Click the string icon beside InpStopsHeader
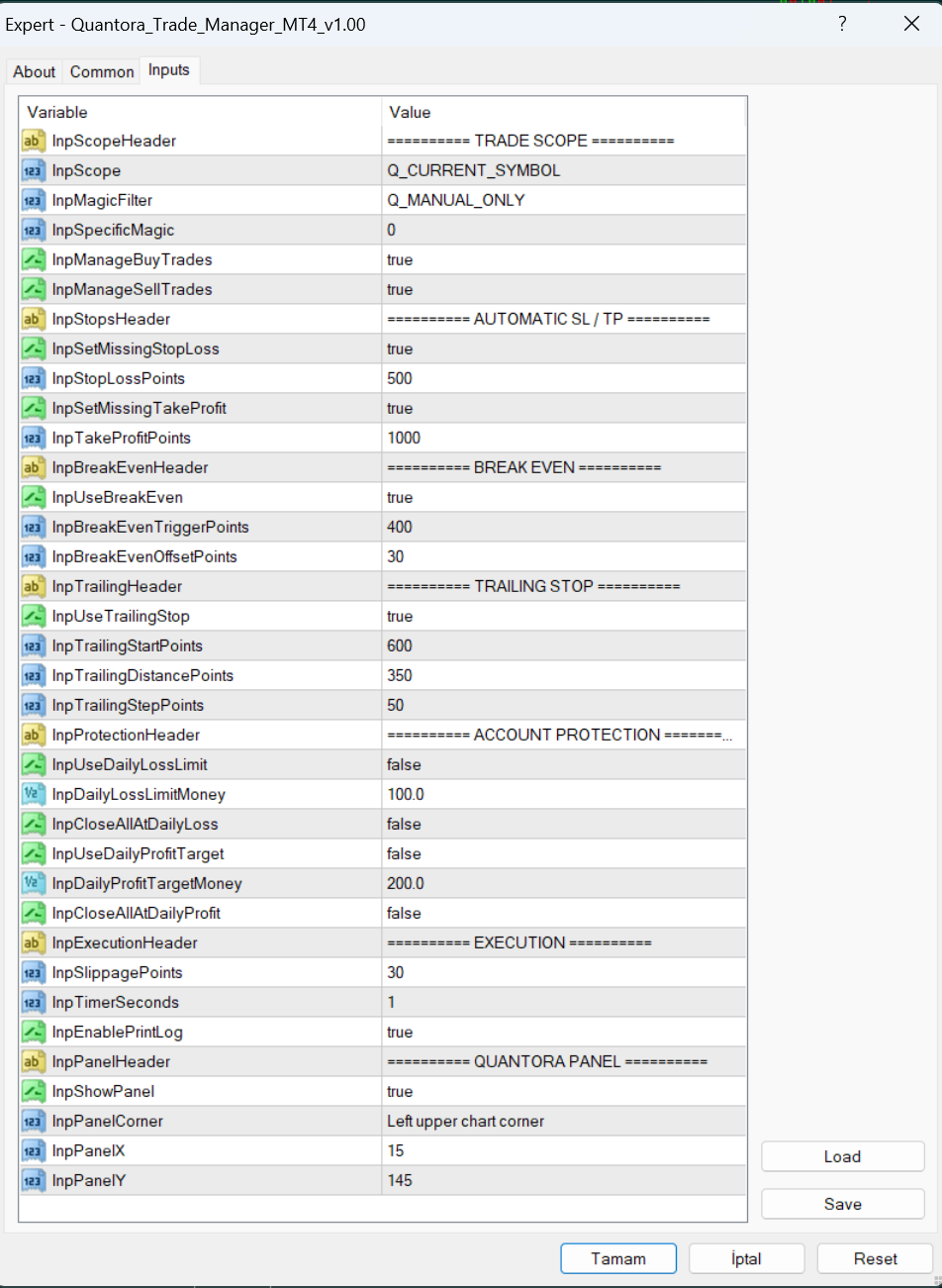 (x=34, y=319)
